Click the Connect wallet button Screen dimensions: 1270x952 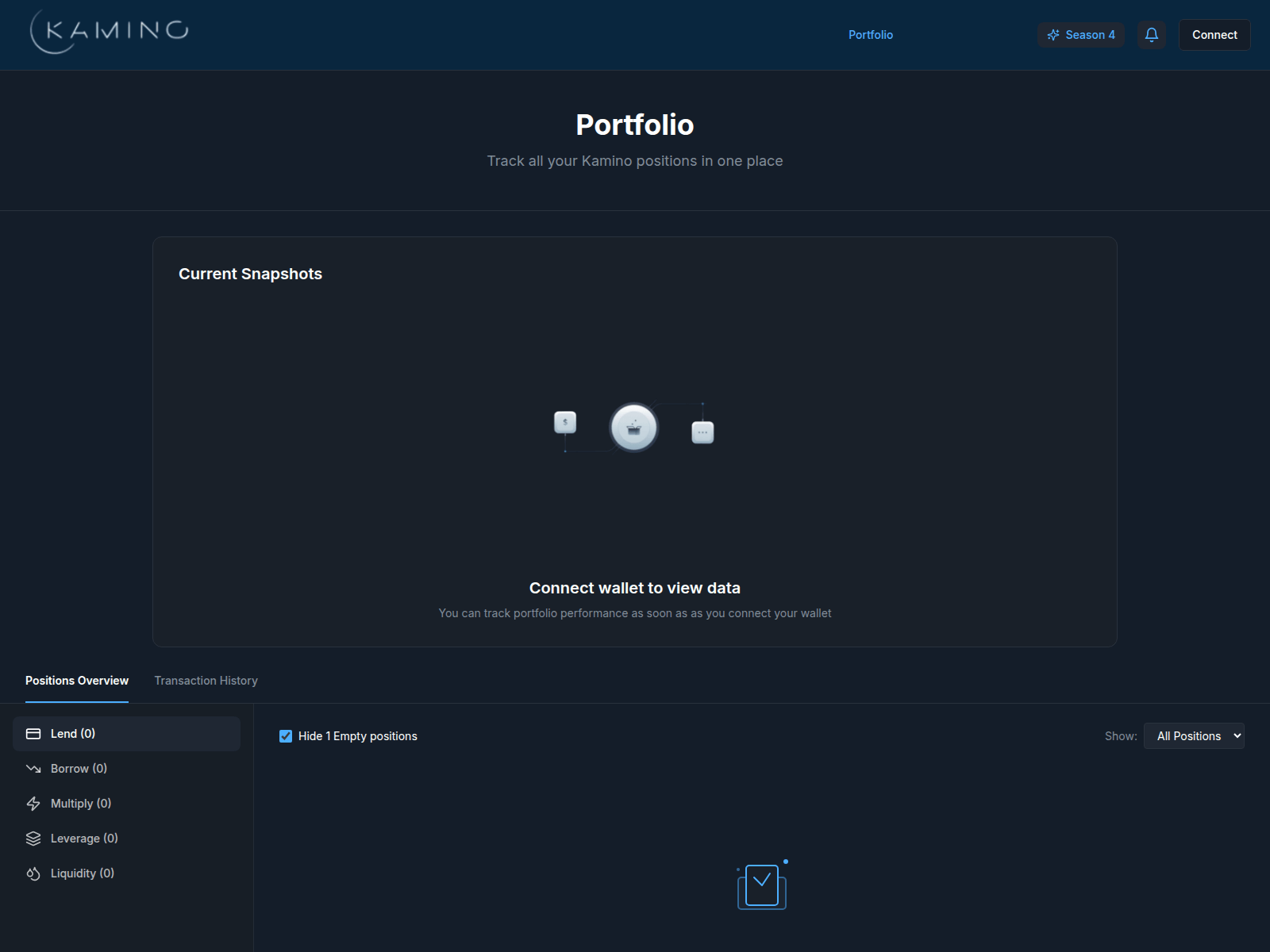pos(1214,35)
